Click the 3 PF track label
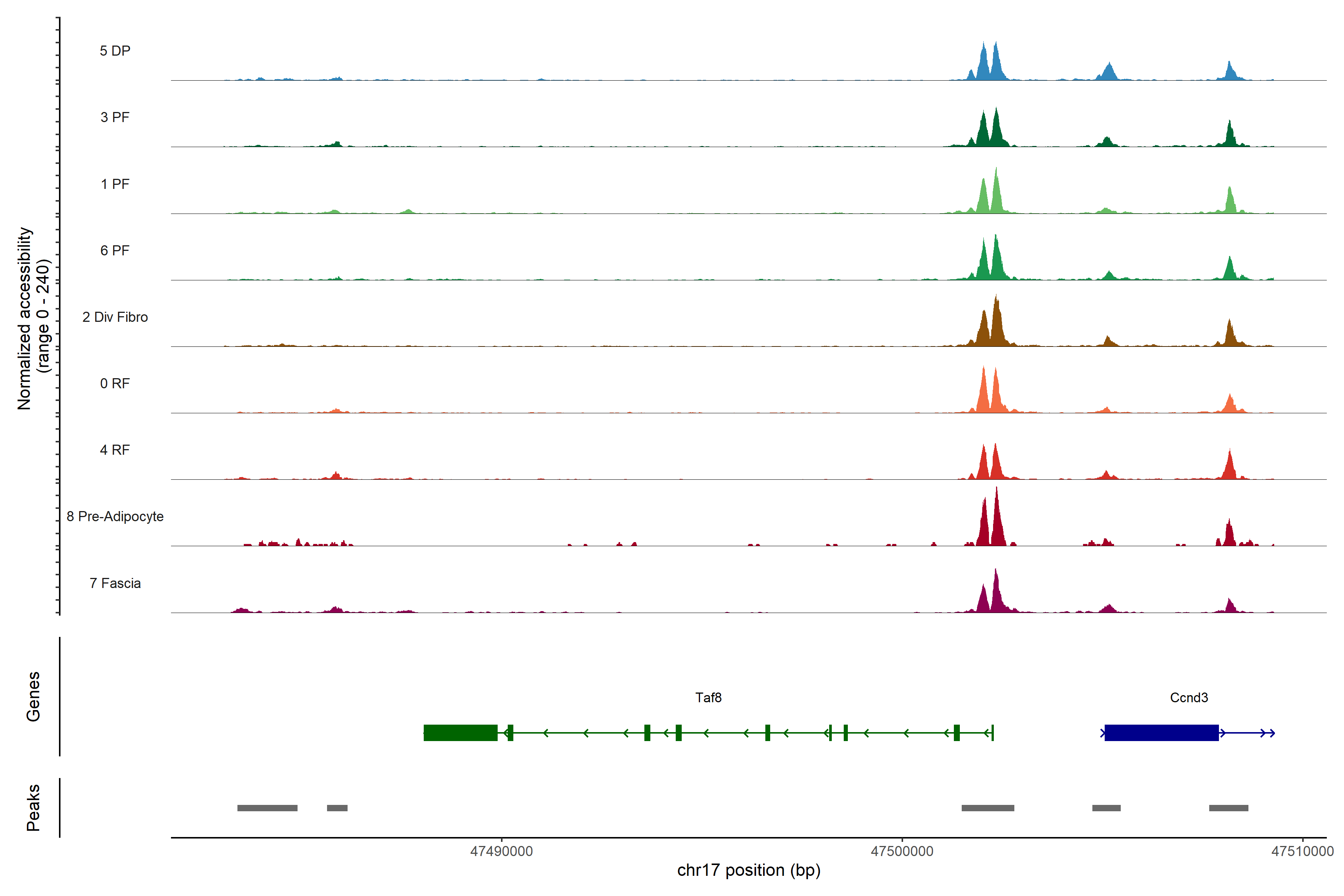The width and height of the screenshot is (1344, 896). tap(115, 117)
